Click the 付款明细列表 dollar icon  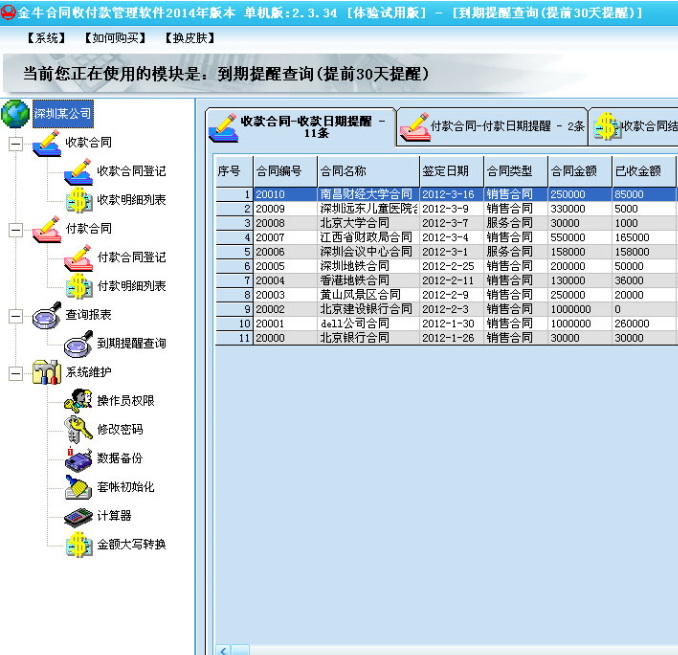click(79, 286)
